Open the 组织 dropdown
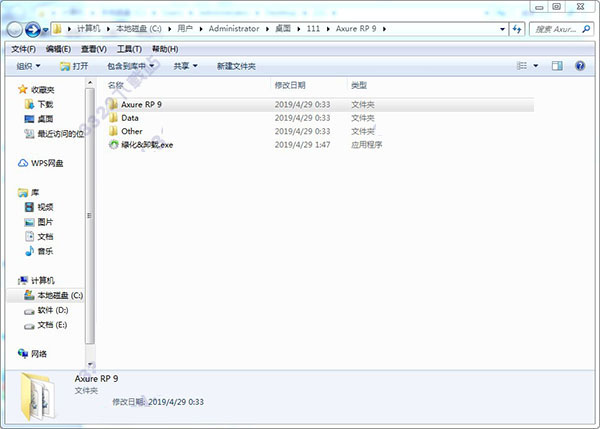600x429 pixels. tap(28, 66)
